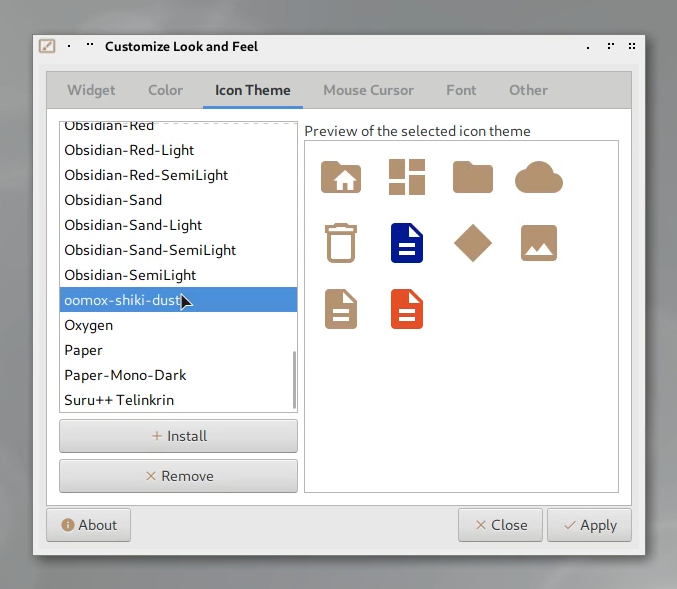Click the diamond-shaped preview icon
The width and height of the screenshot is (677, 589).
(473, 243)
